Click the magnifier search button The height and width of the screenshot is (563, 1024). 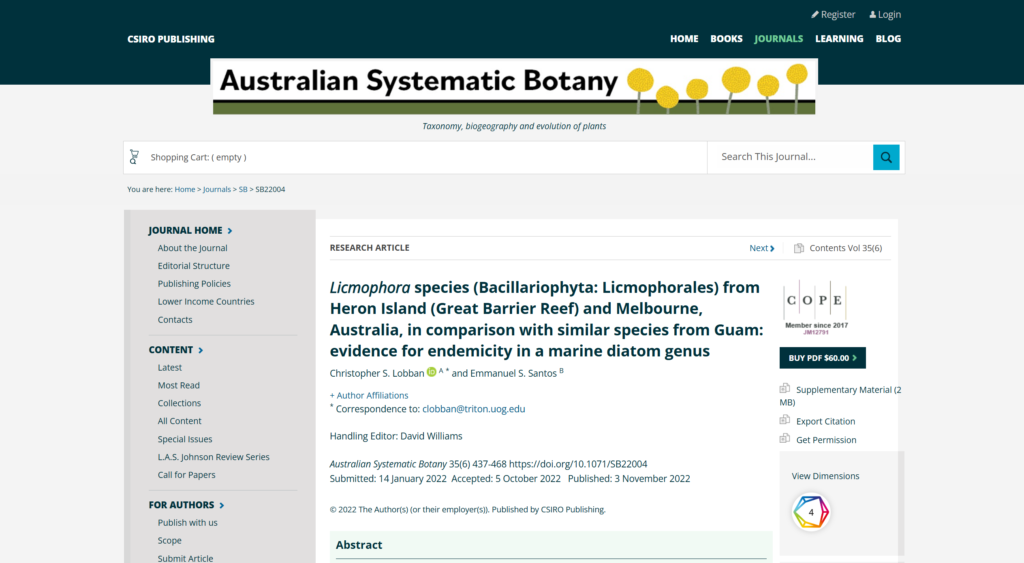[x=886, y=157]
